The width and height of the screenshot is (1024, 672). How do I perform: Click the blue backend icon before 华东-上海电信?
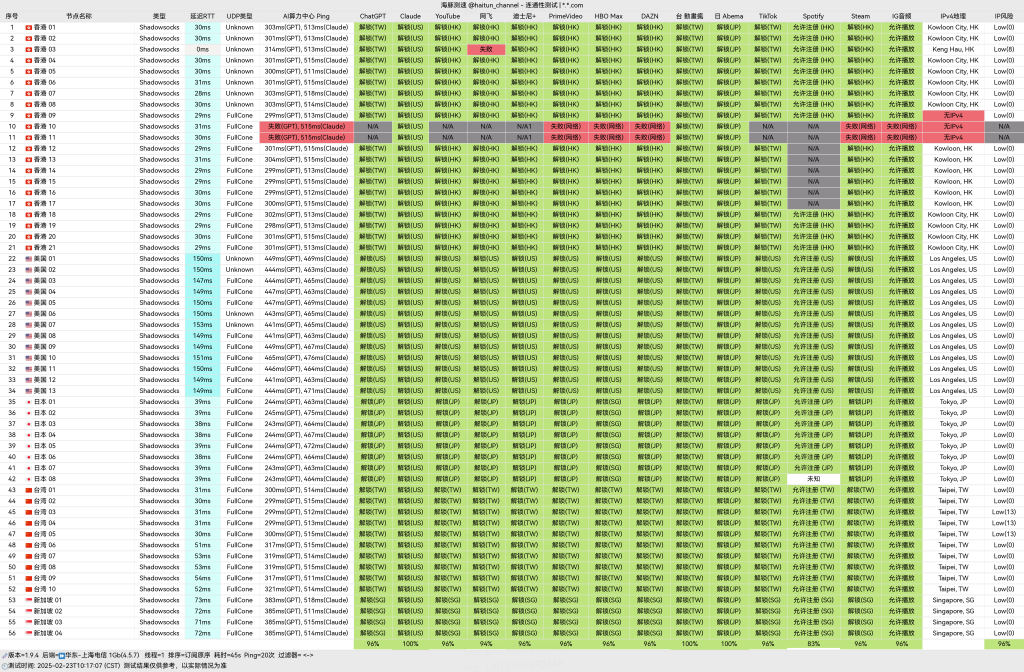(x=61, y=655)
